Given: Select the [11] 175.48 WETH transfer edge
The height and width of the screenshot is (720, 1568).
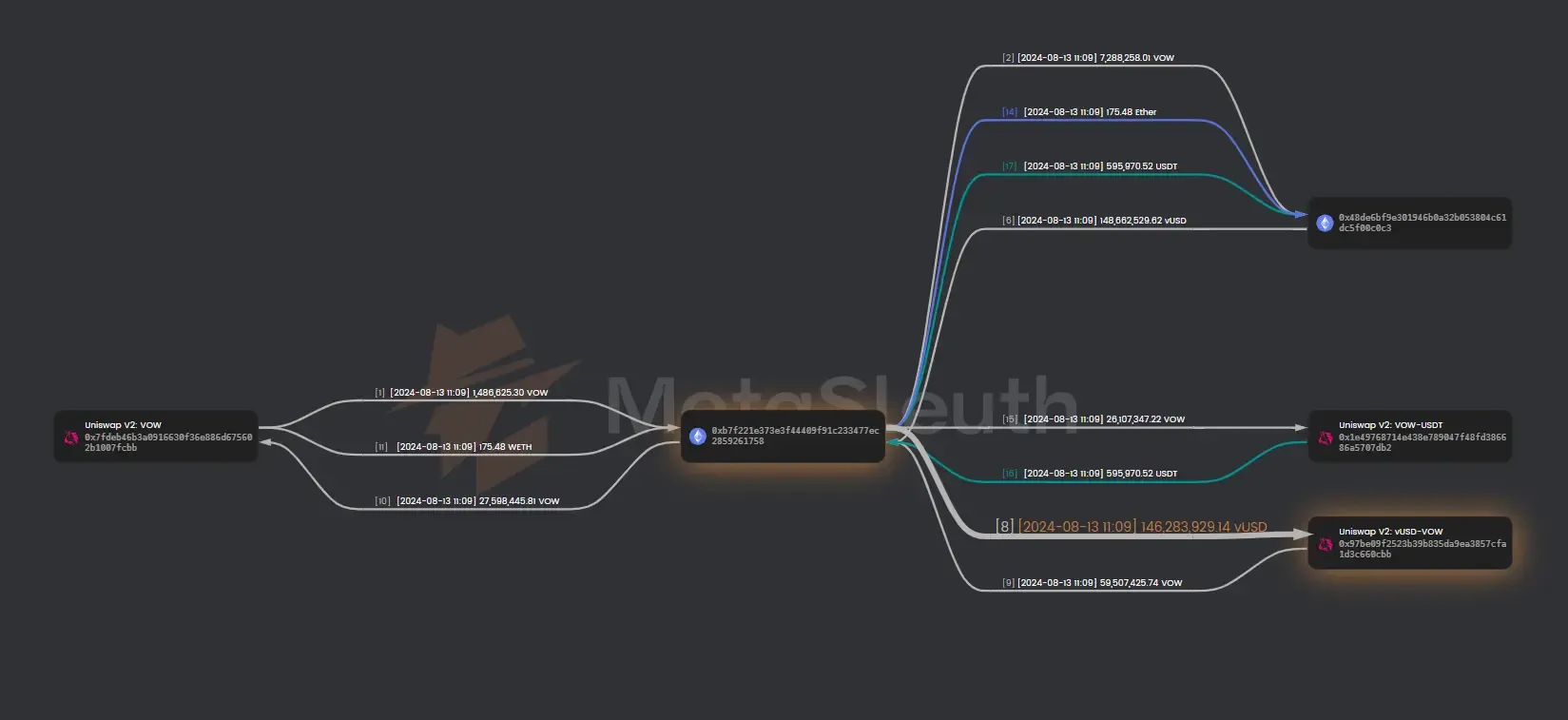Looking at the screenshot, I should 463,447.
